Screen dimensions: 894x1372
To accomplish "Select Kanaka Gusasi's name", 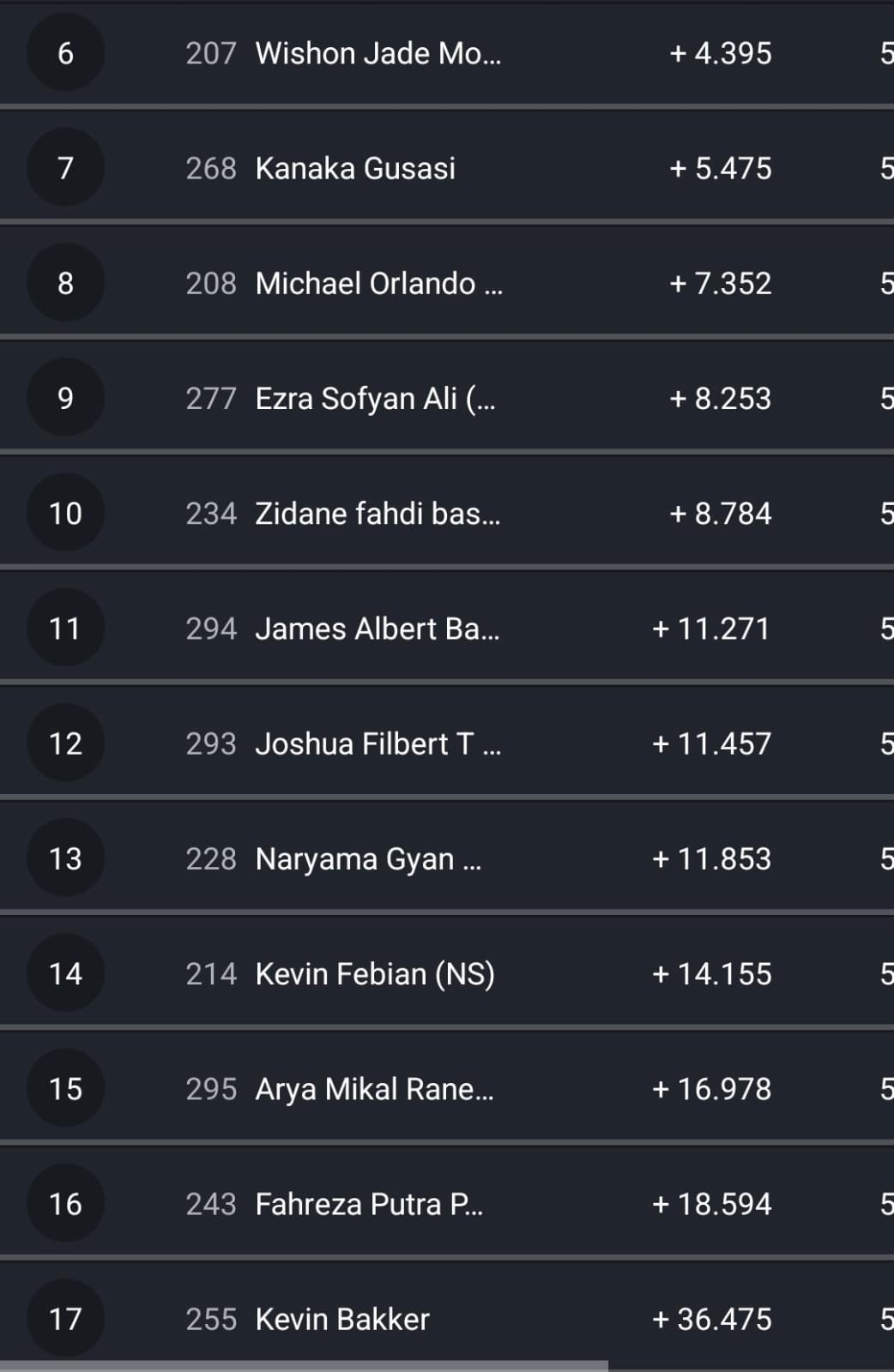I will pyautogui.click(x=355, y=168).
